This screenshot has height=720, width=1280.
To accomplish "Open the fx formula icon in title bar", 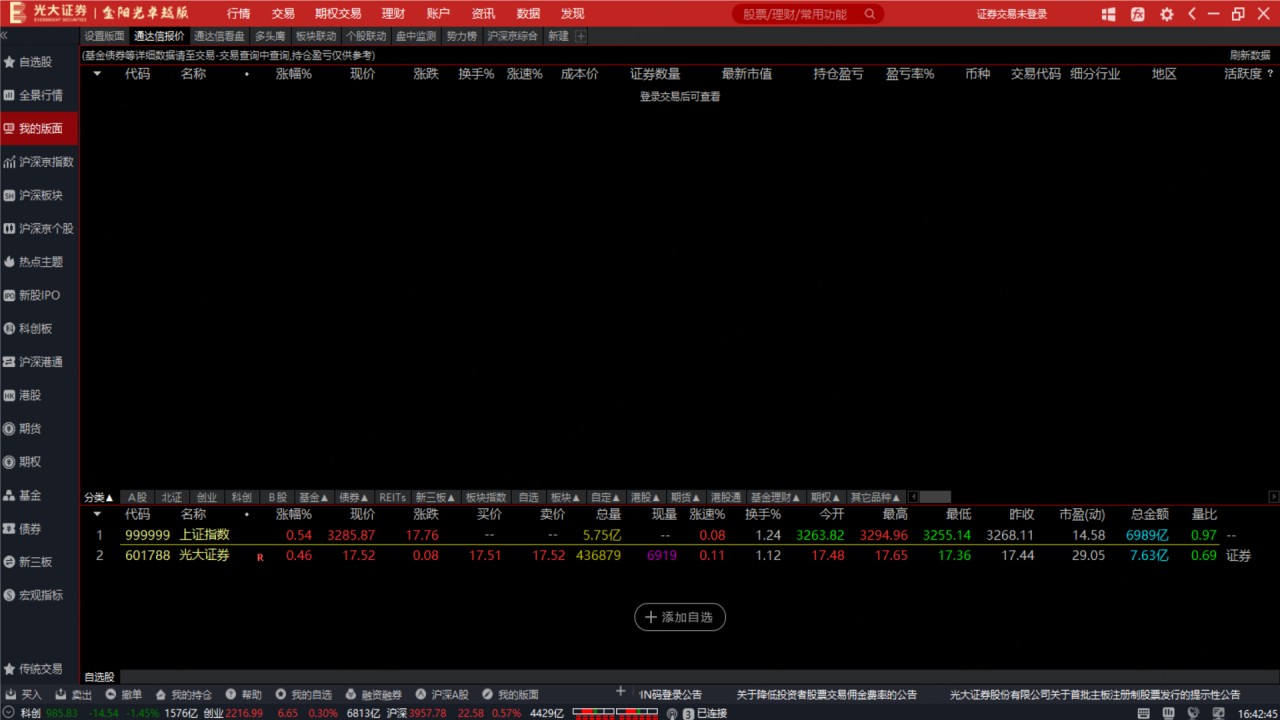I will point(1138,14).
